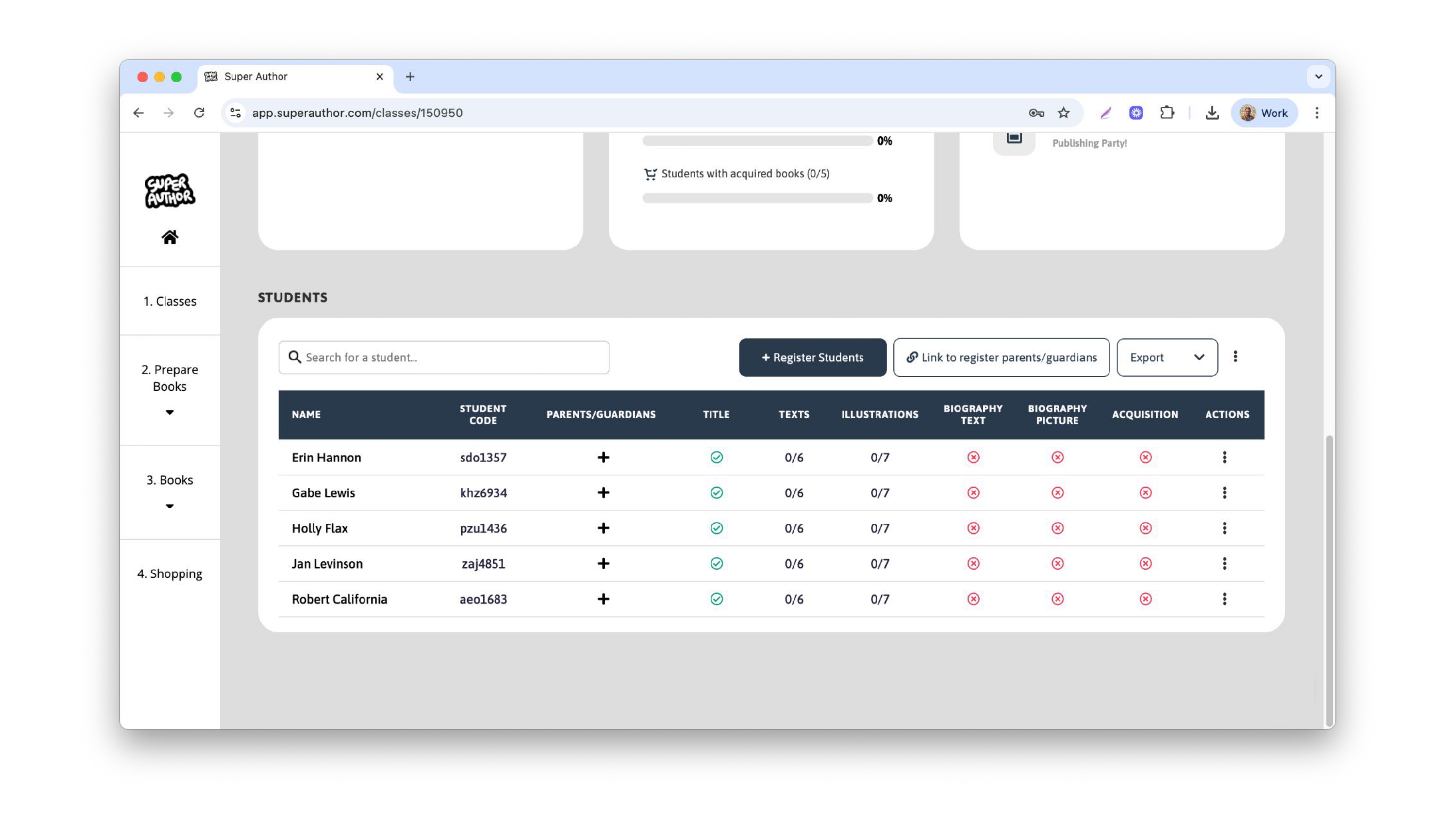
Task: Add parent/guardian for Holly Flax
Action: pyautogui.click(x=603, y=528)
